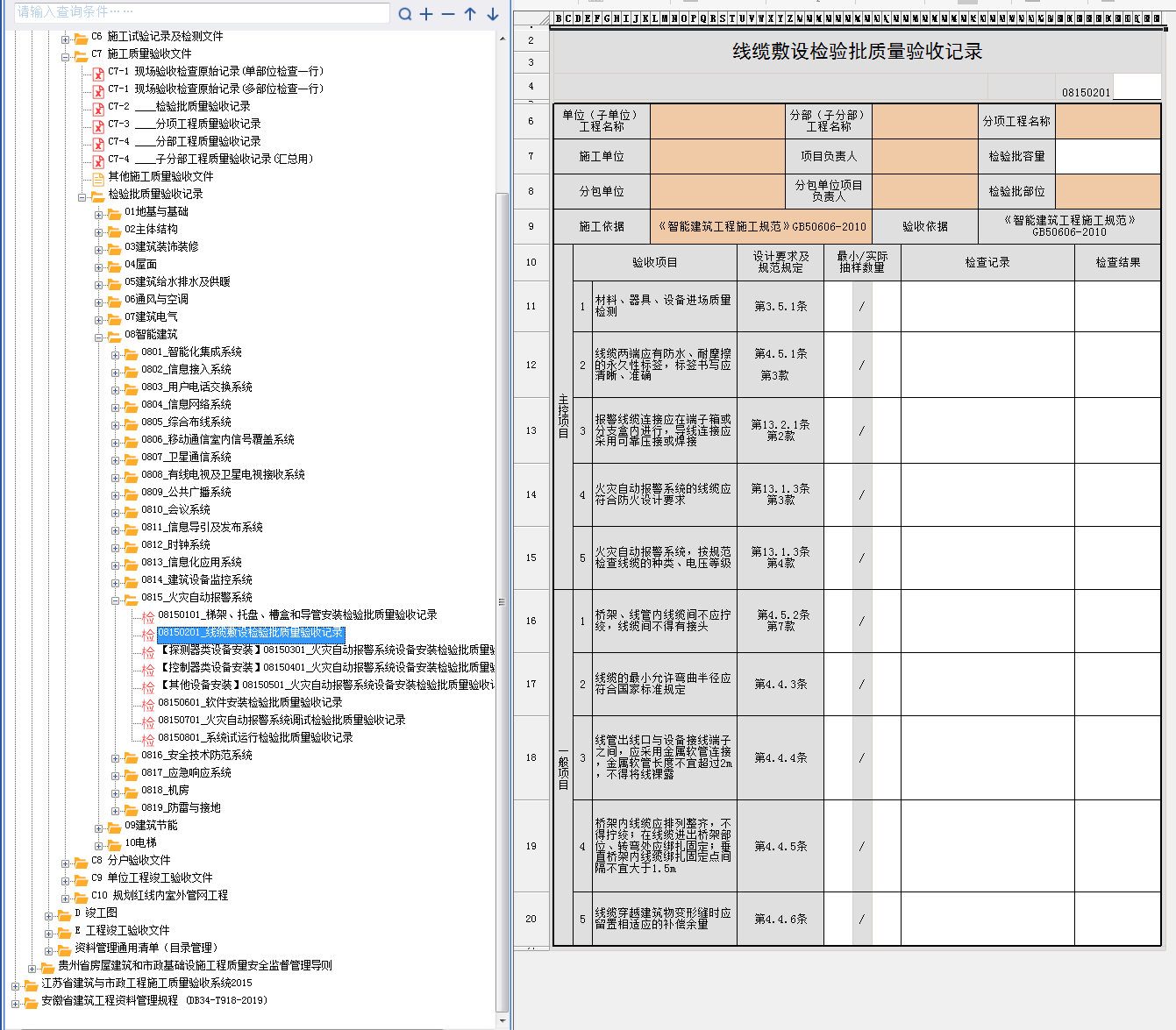Click 检查记录 cell for 材料、器具、设备进场质量检测
The height and width of the screenshot is (1030, 1176).
point(987,307)
